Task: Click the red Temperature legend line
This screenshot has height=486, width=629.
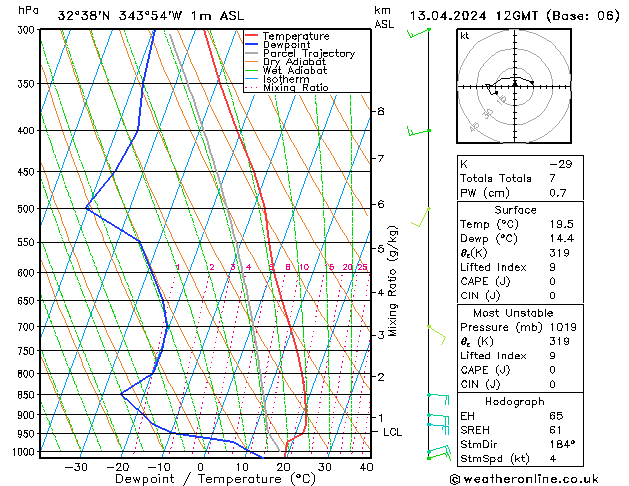Action: [x=251, y=36]
